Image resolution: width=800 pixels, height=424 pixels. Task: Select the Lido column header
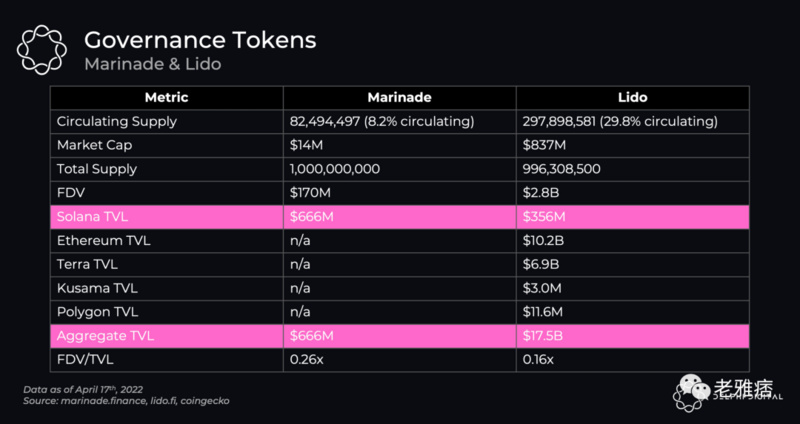pos(632,98)
